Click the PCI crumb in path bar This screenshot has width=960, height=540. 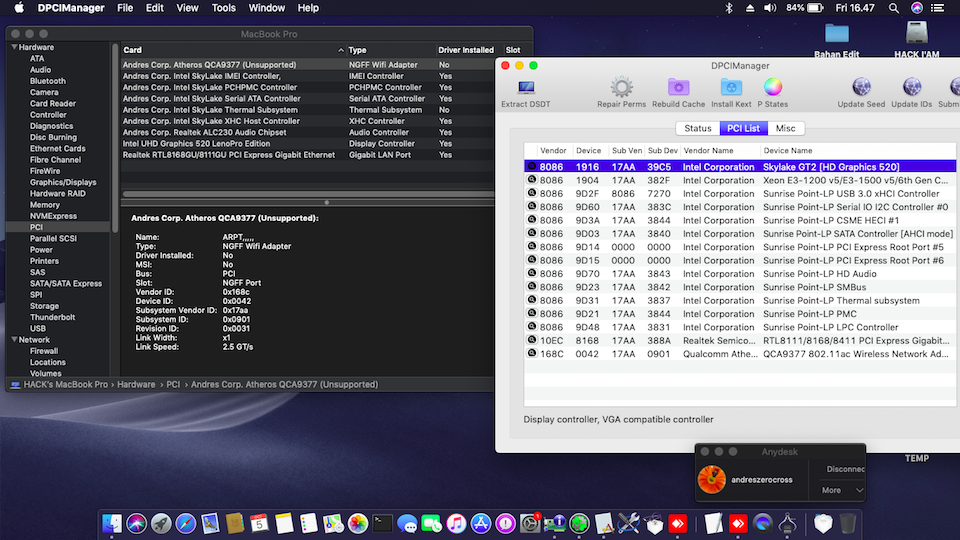click(x=173, y=384)
